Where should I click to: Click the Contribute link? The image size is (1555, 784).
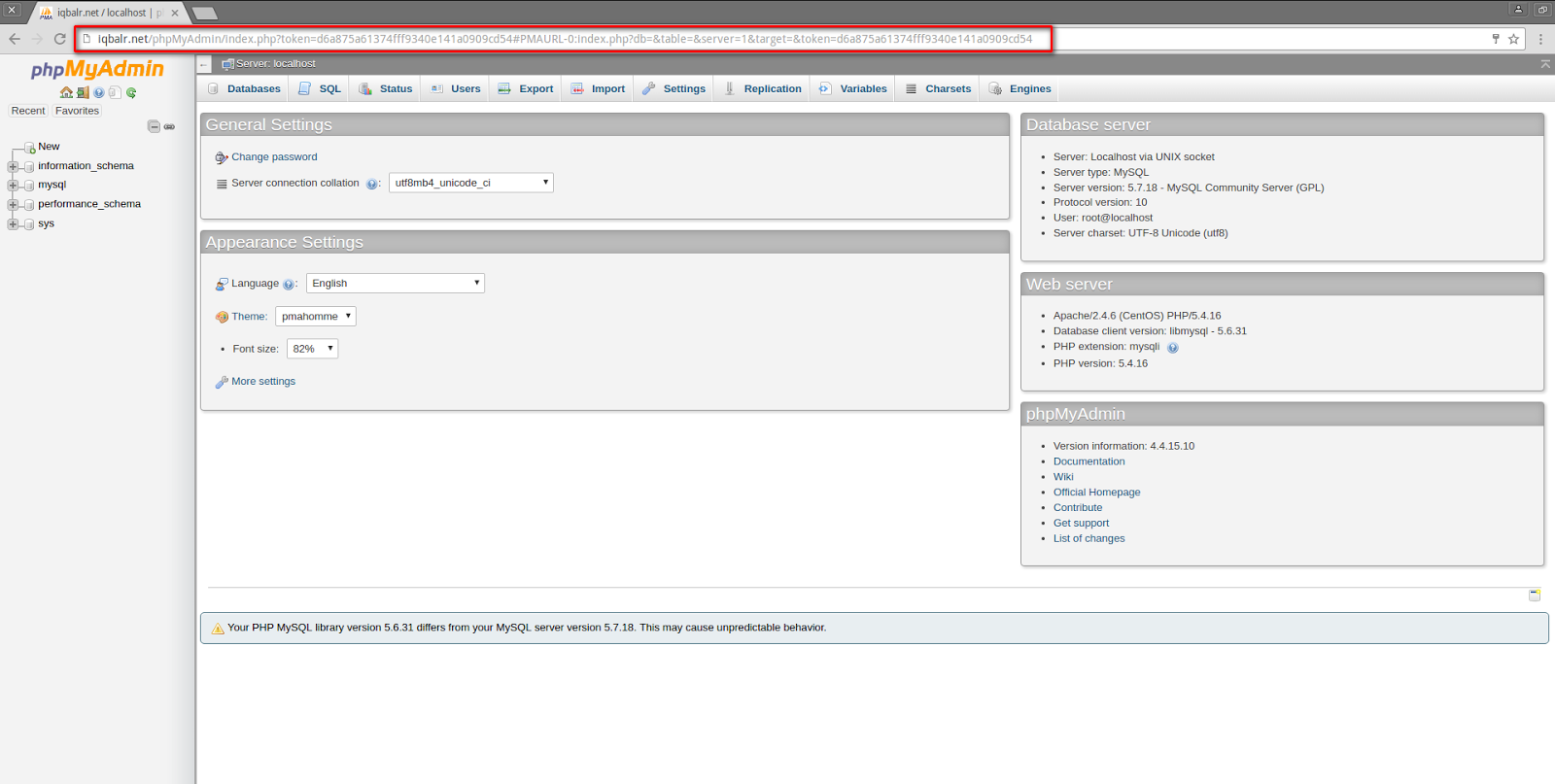click(1078, 508)
